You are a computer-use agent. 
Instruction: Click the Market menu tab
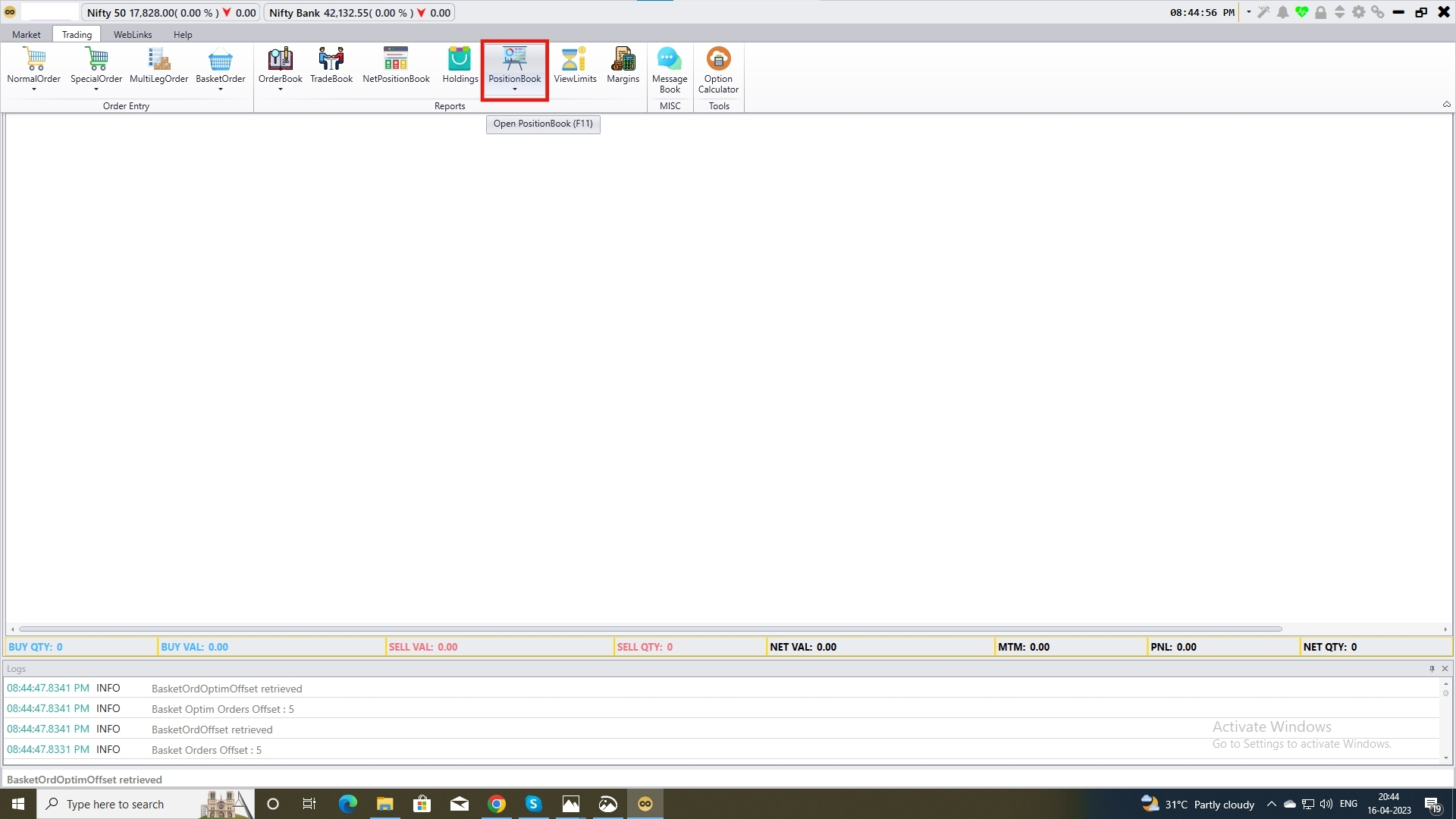(25, 33)
